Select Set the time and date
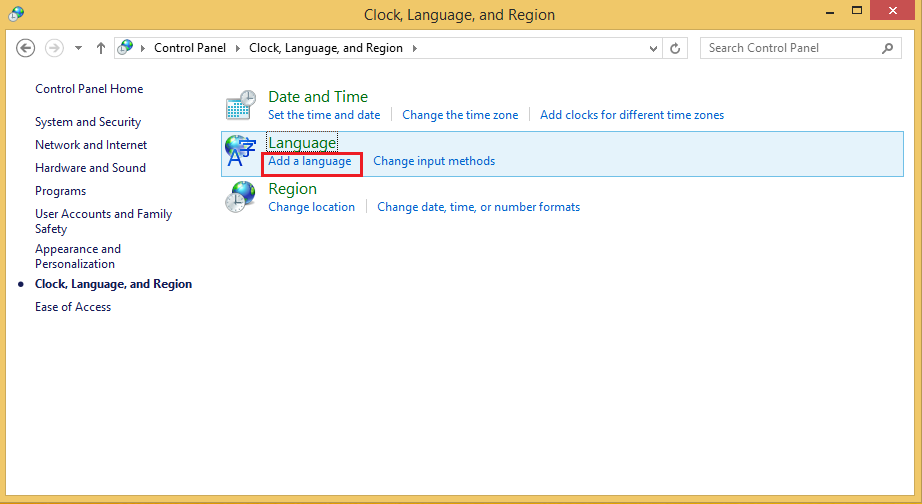 click(324, 115)
